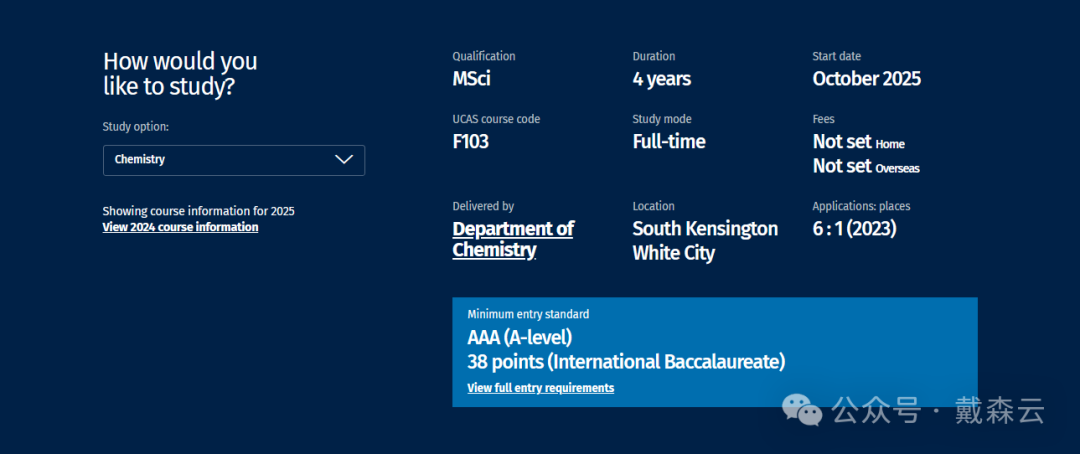Click the Not set Overseas fee

click(x=865, y=167)
